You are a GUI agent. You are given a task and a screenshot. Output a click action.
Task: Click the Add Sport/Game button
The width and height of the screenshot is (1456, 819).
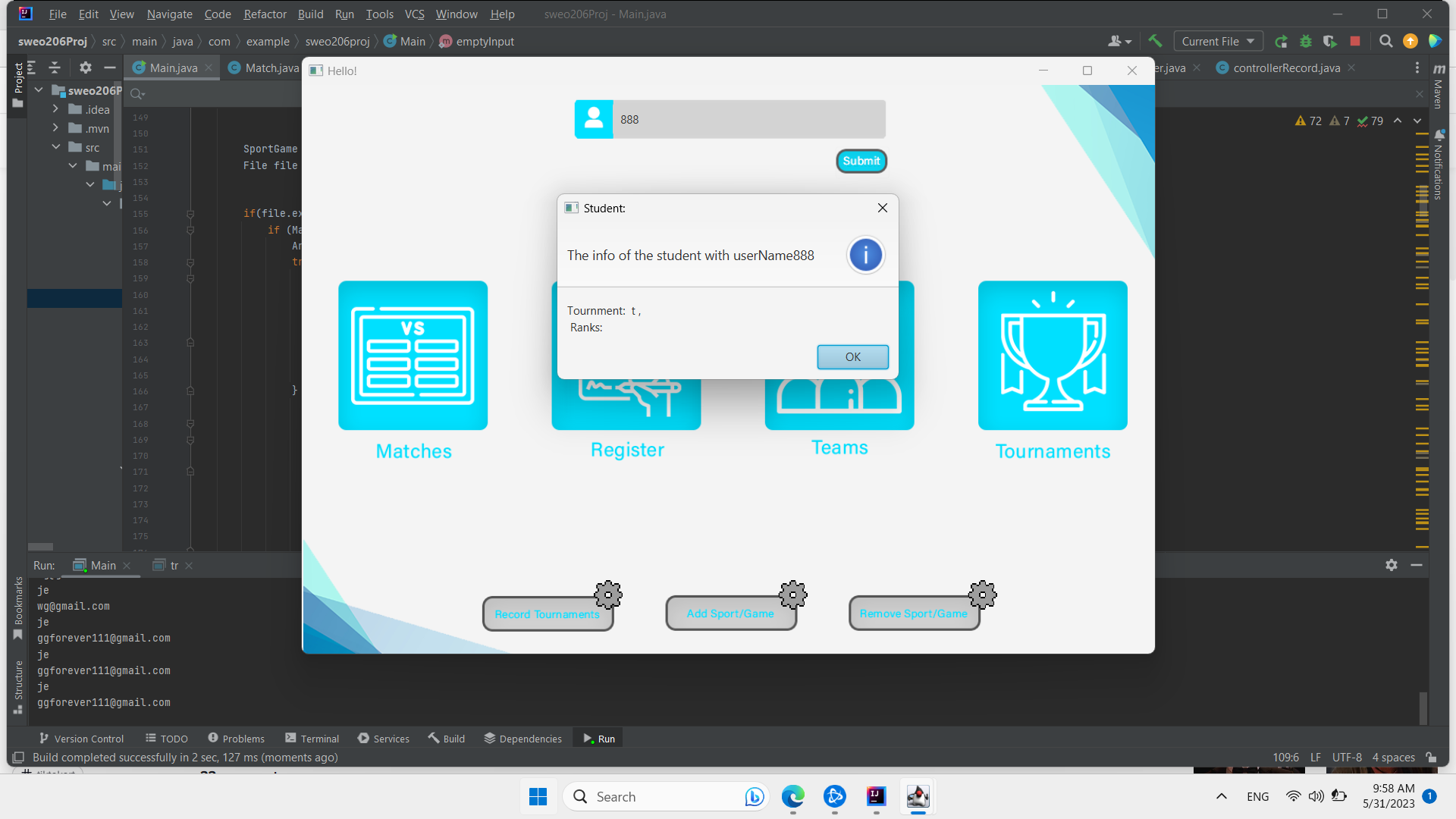click(730, 613)
